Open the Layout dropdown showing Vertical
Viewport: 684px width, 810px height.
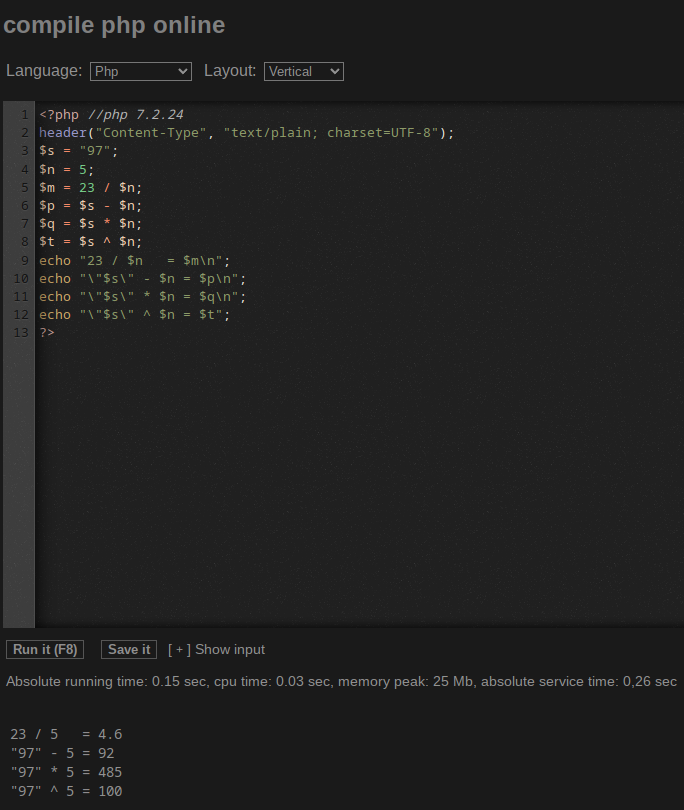pyautogui.click(x=304, y=71)
